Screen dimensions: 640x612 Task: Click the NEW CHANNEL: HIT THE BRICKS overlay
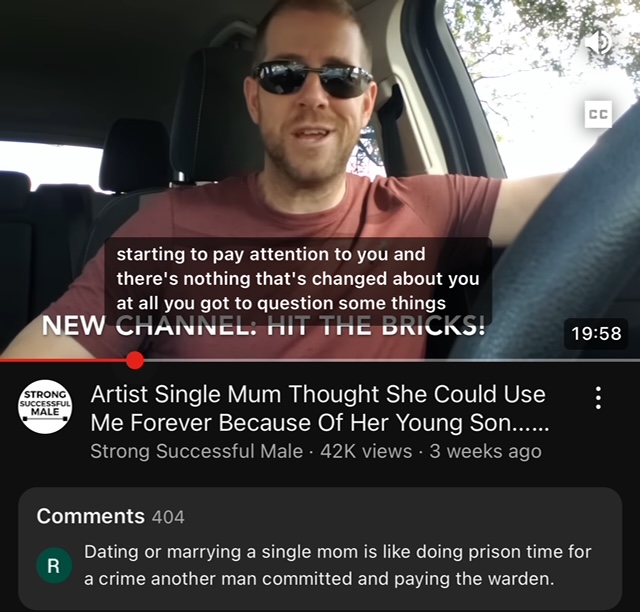pyautogui.click(x=264, y=325)
